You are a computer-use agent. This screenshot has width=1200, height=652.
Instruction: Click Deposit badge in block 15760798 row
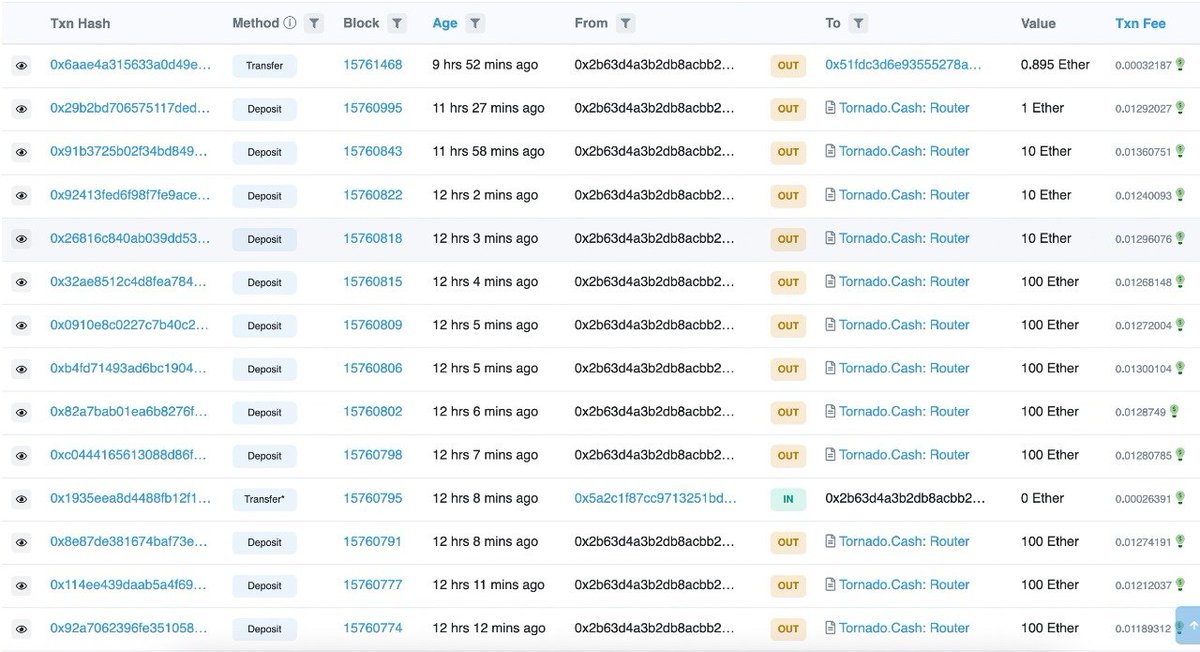[x=265, y=456]
